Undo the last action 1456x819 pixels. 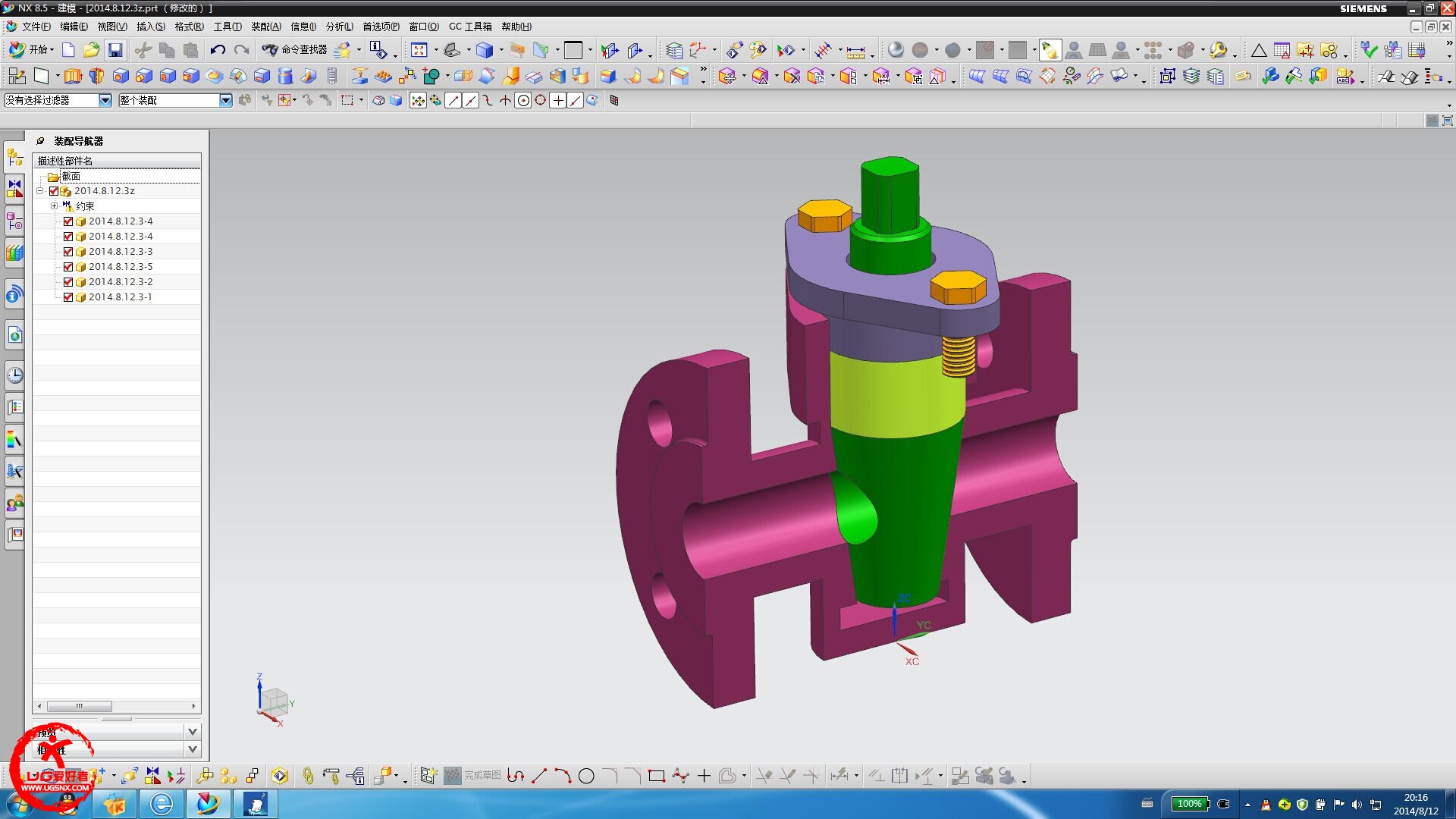coord(218,50)
